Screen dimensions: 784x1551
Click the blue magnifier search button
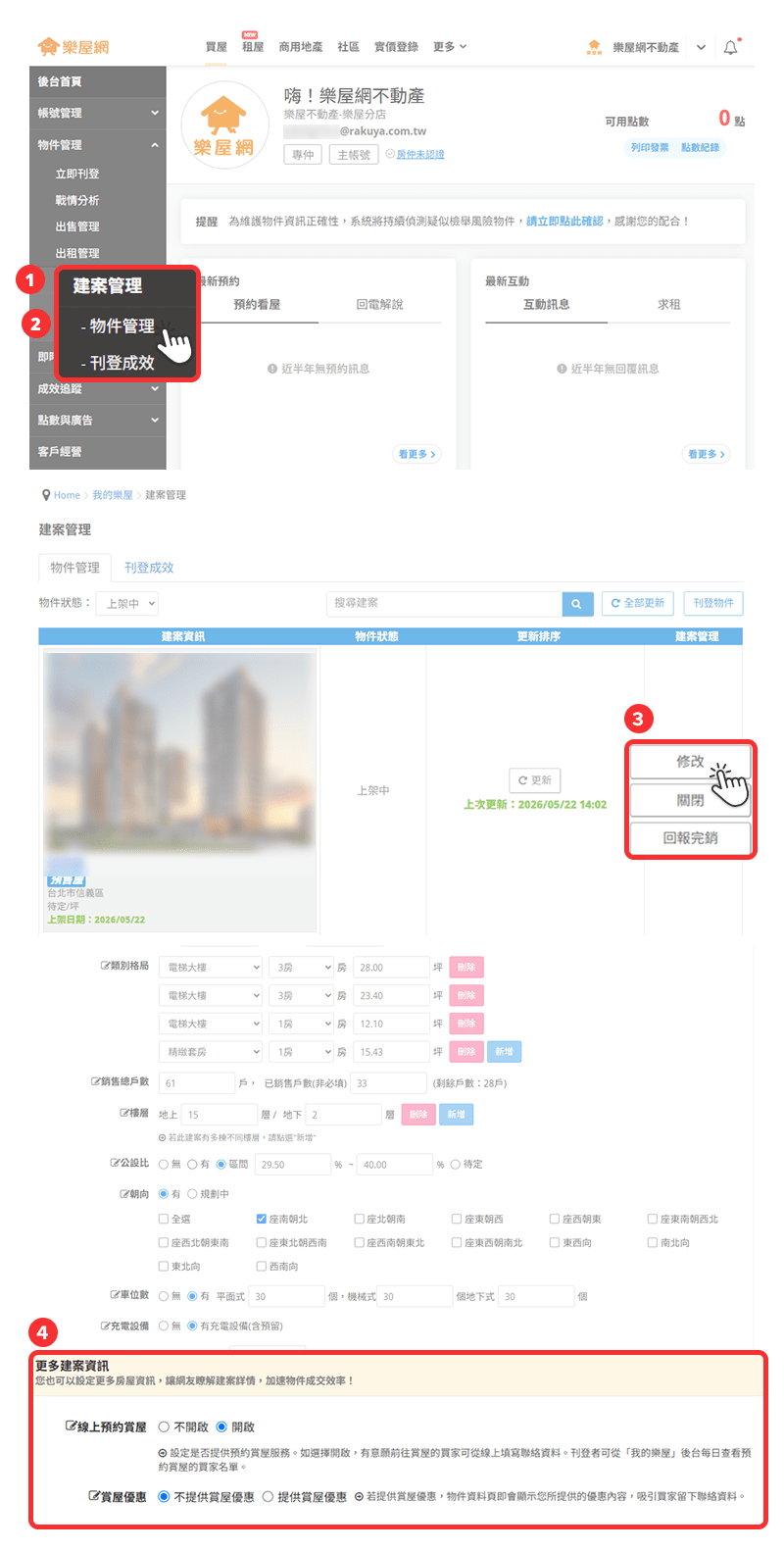click(x=576, y=604)
